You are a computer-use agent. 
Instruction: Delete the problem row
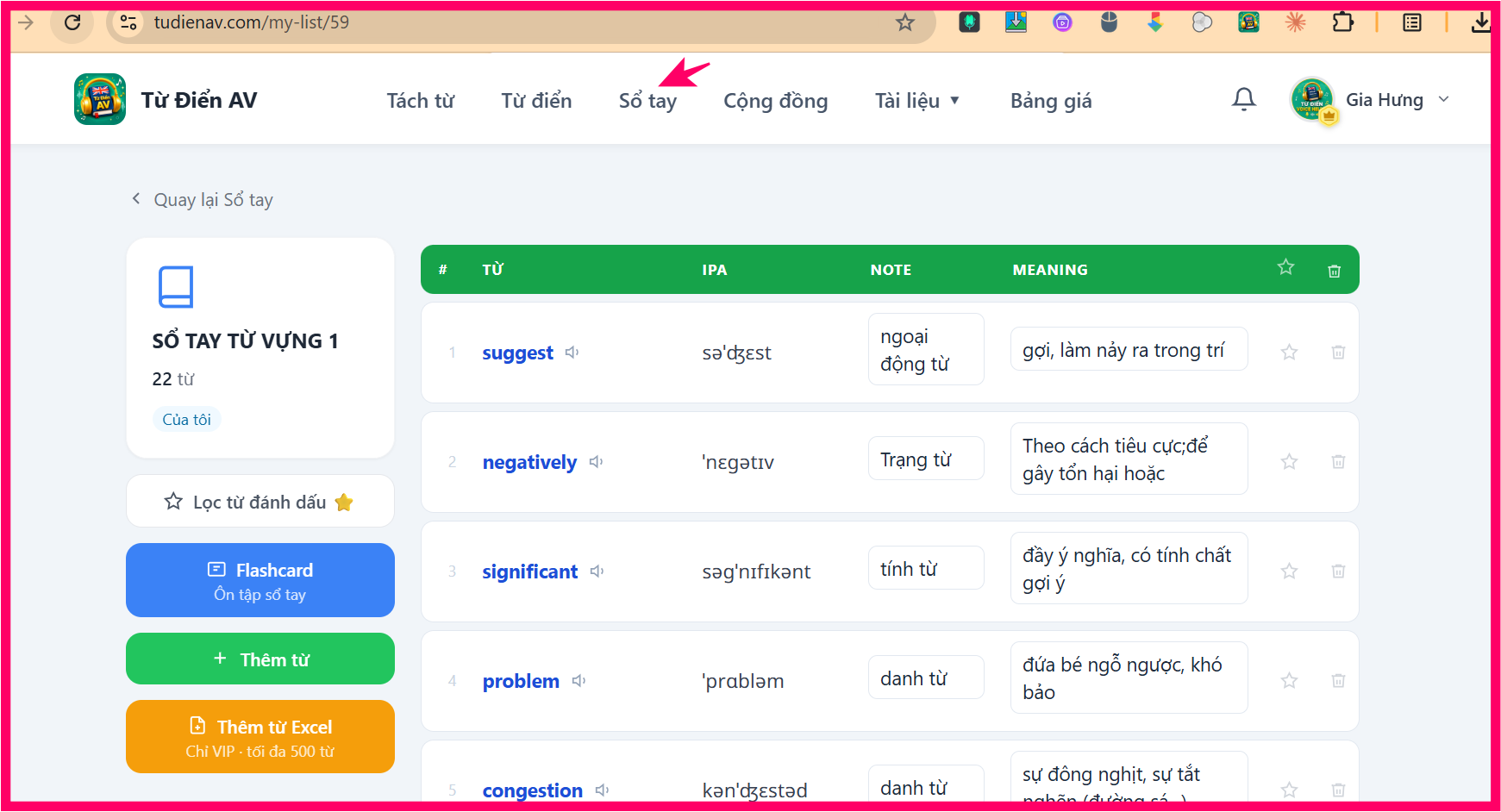pos(1338,680)
